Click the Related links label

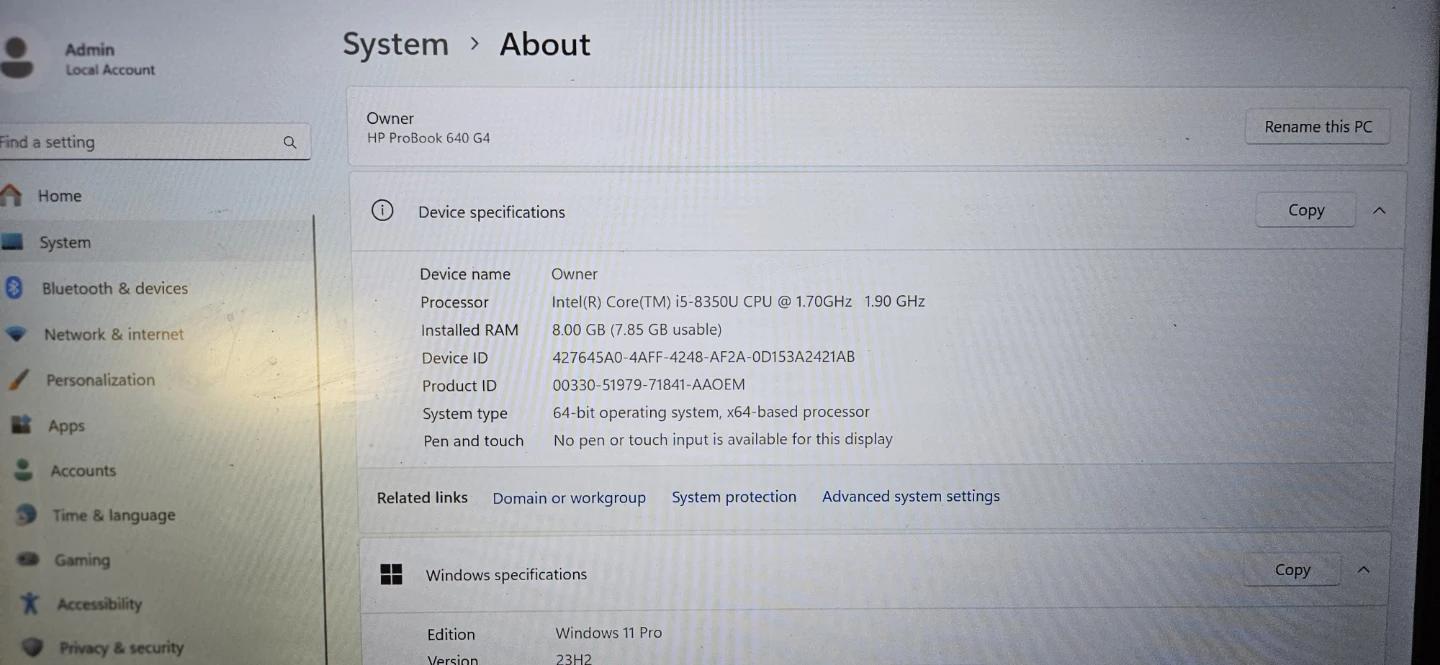422,498
